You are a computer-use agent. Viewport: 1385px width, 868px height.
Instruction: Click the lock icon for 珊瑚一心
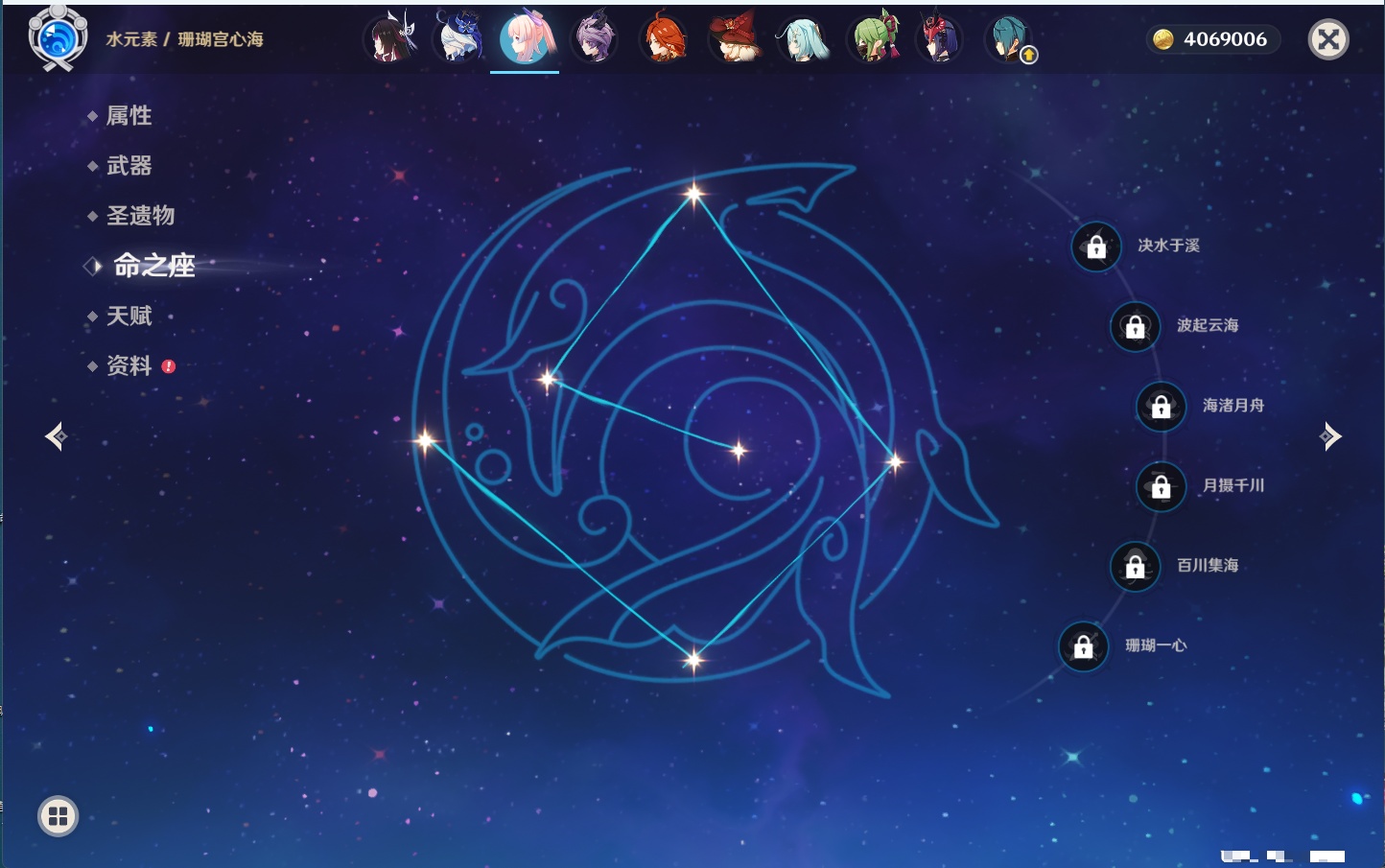point(1084,646)
